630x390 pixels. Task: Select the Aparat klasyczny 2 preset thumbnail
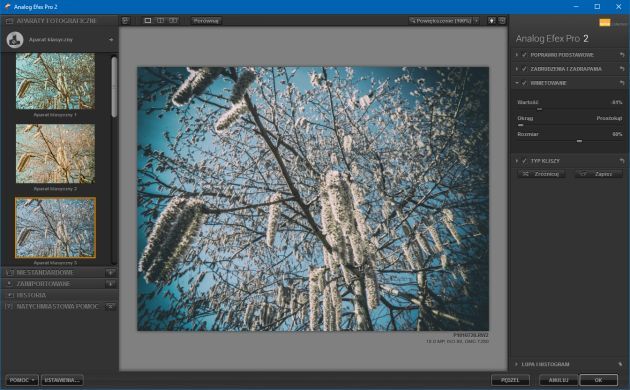point(55,153)
